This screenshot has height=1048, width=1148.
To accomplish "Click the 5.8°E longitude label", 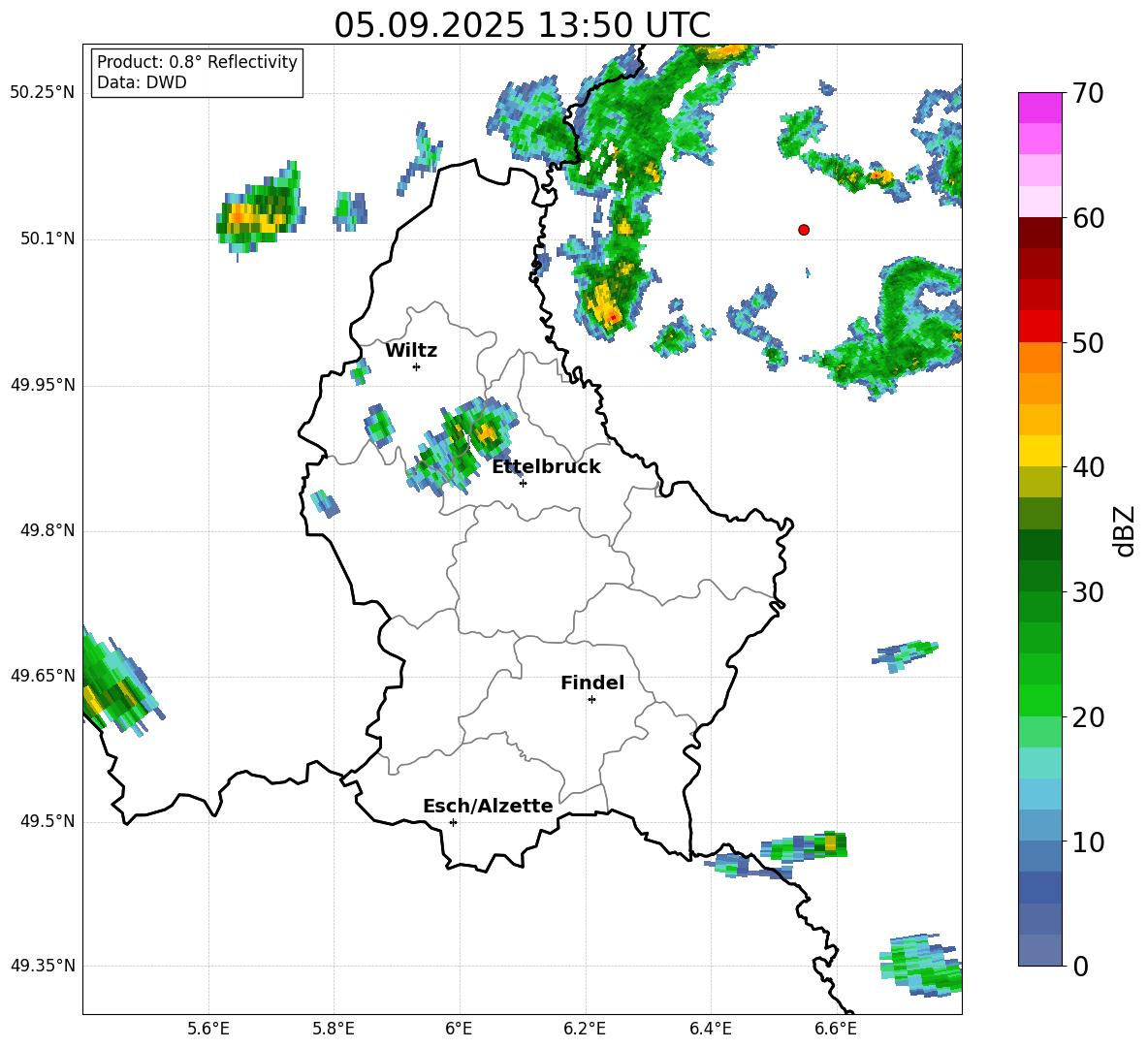I will (x=334, y=1029).
